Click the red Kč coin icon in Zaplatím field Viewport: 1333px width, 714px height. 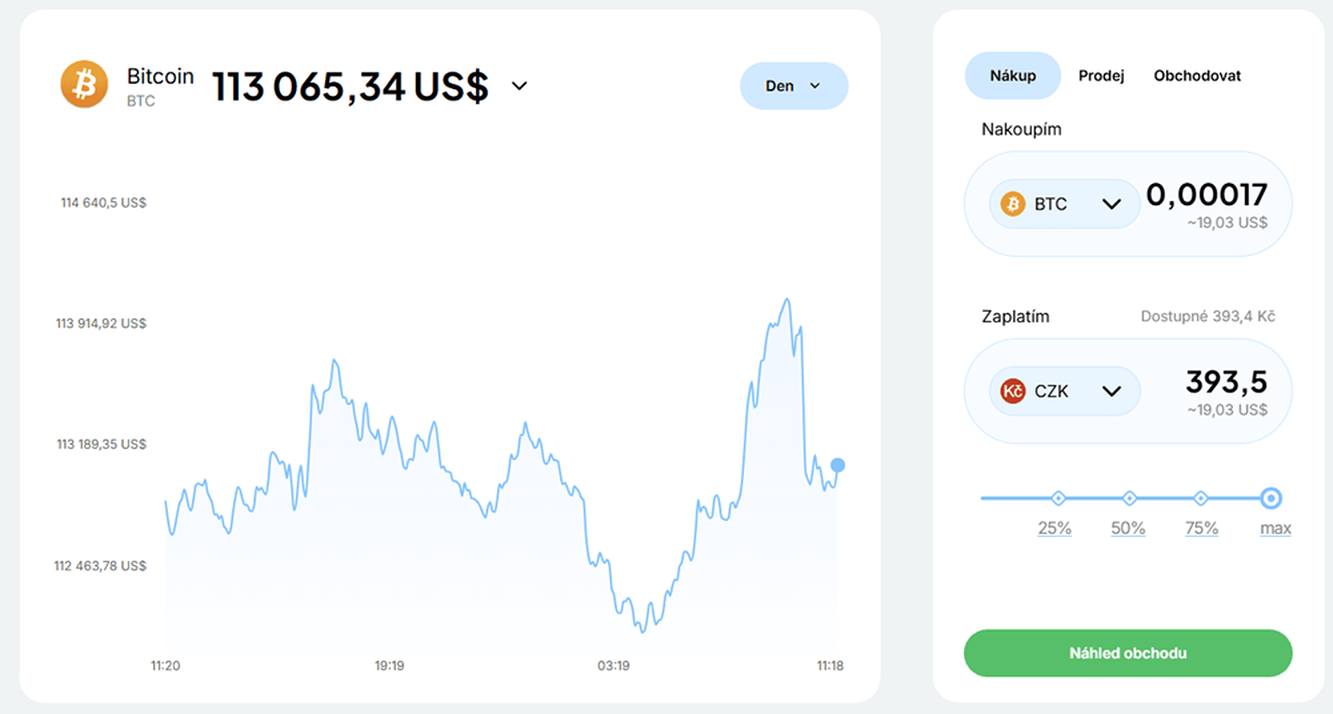(1012, 391)
